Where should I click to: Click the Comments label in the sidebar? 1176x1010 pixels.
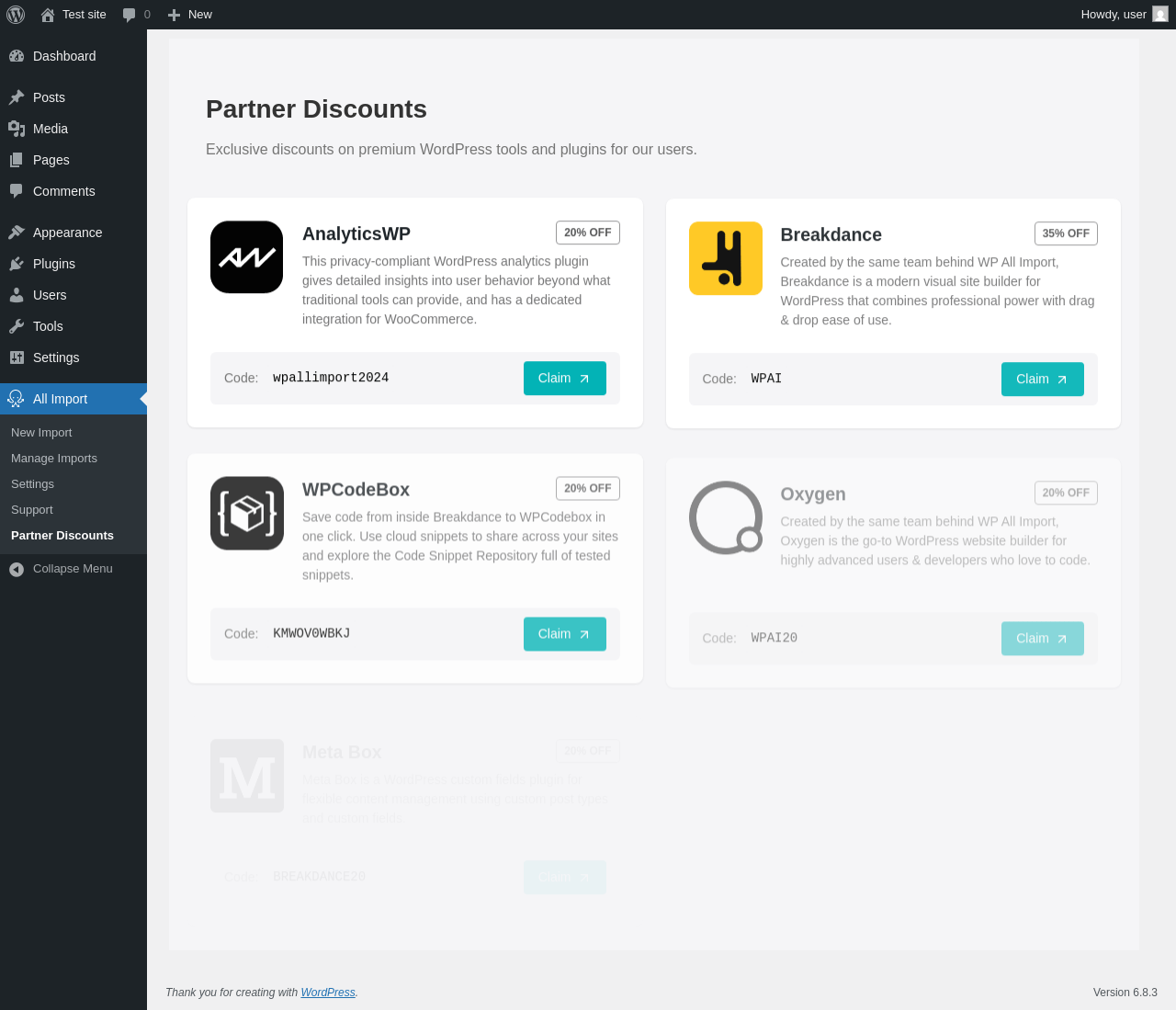64,191
